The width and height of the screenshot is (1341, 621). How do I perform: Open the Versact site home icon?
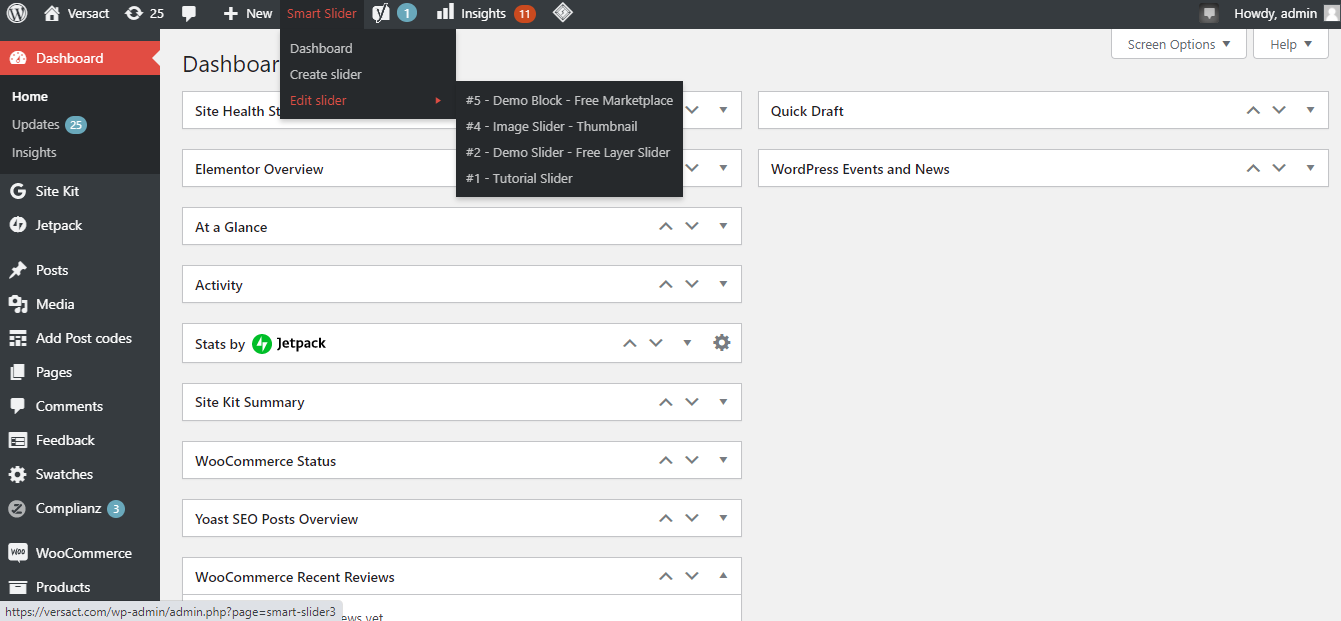pyautogui.click(x=52, y=13)
